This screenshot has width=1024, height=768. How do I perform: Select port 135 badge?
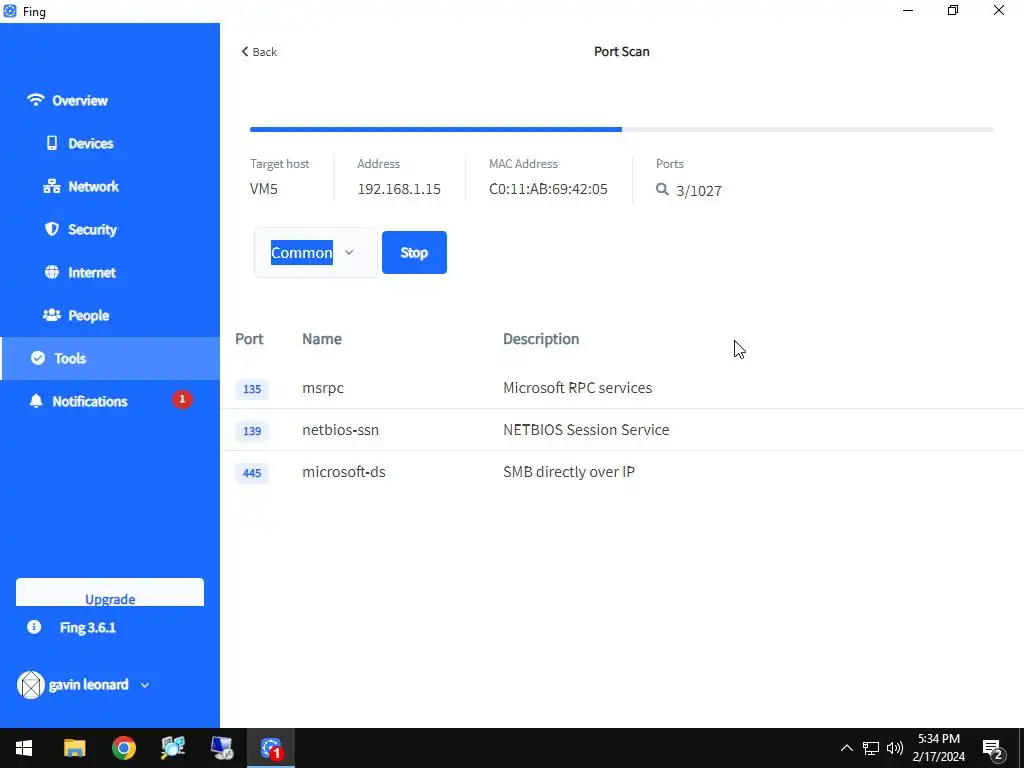click(251, 389)
